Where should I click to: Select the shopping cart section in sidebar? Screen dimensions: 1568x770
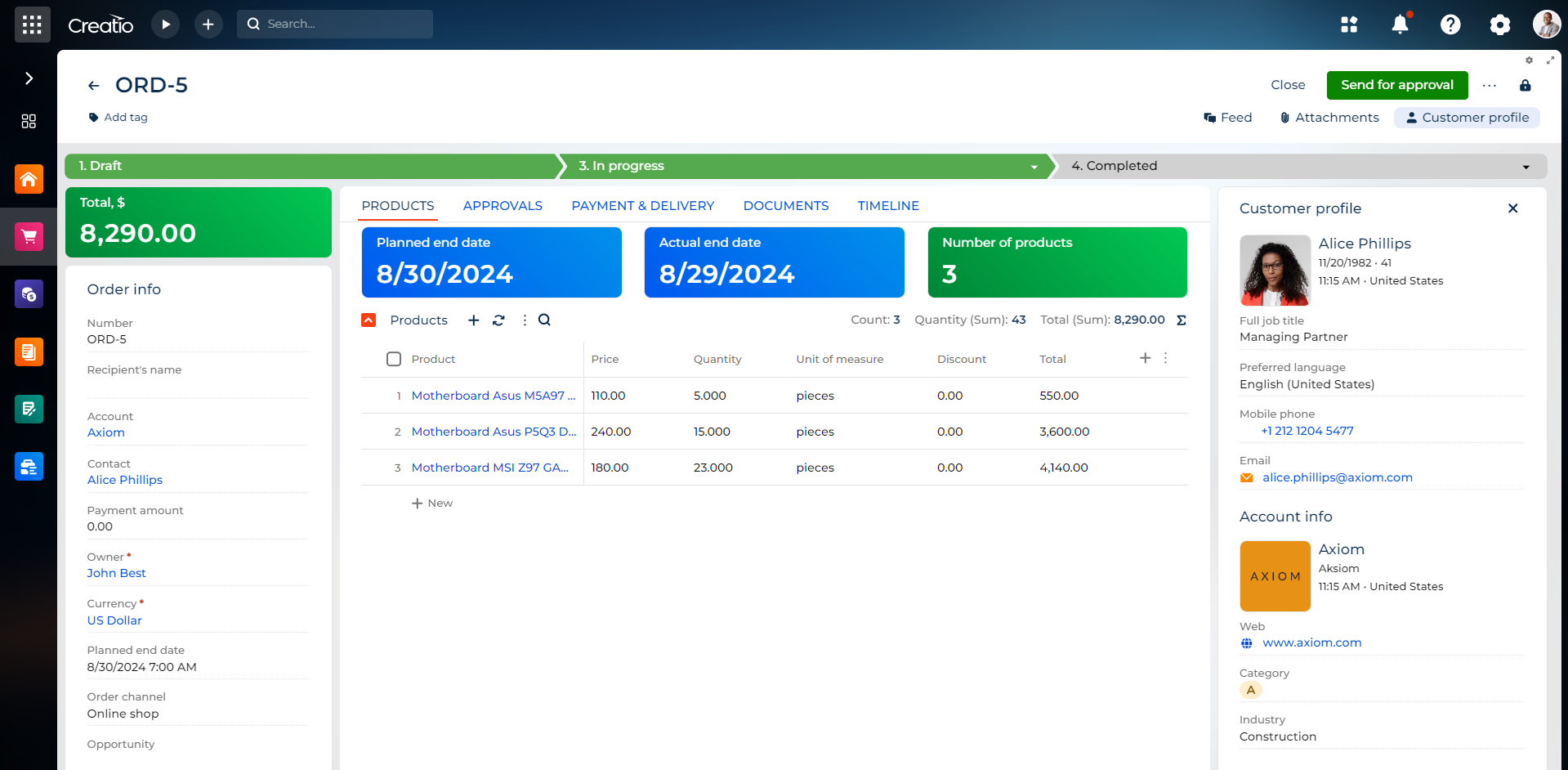[29, 235]
